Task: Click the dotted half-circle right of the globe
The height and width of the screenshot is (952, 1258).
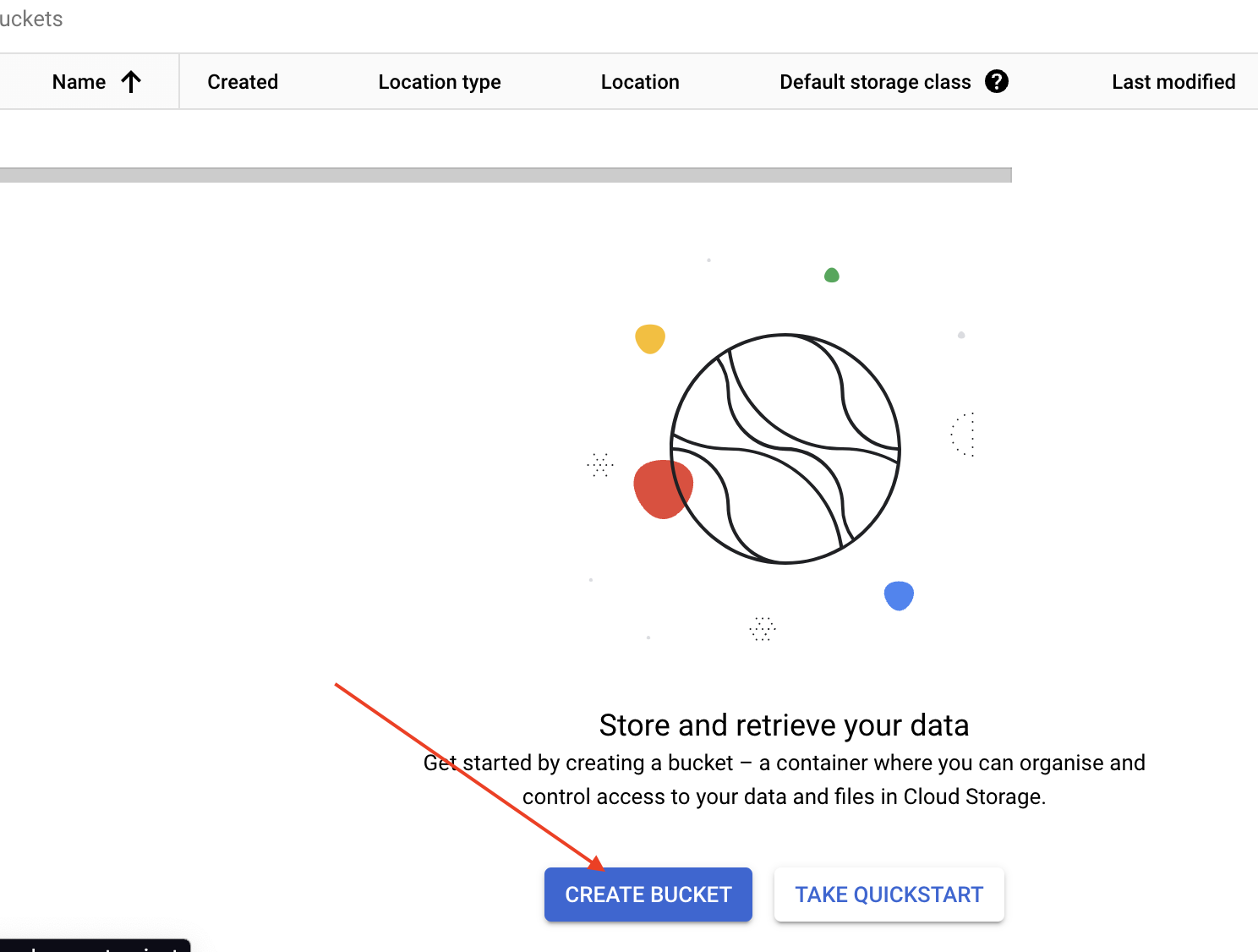Action: [964, 435]
